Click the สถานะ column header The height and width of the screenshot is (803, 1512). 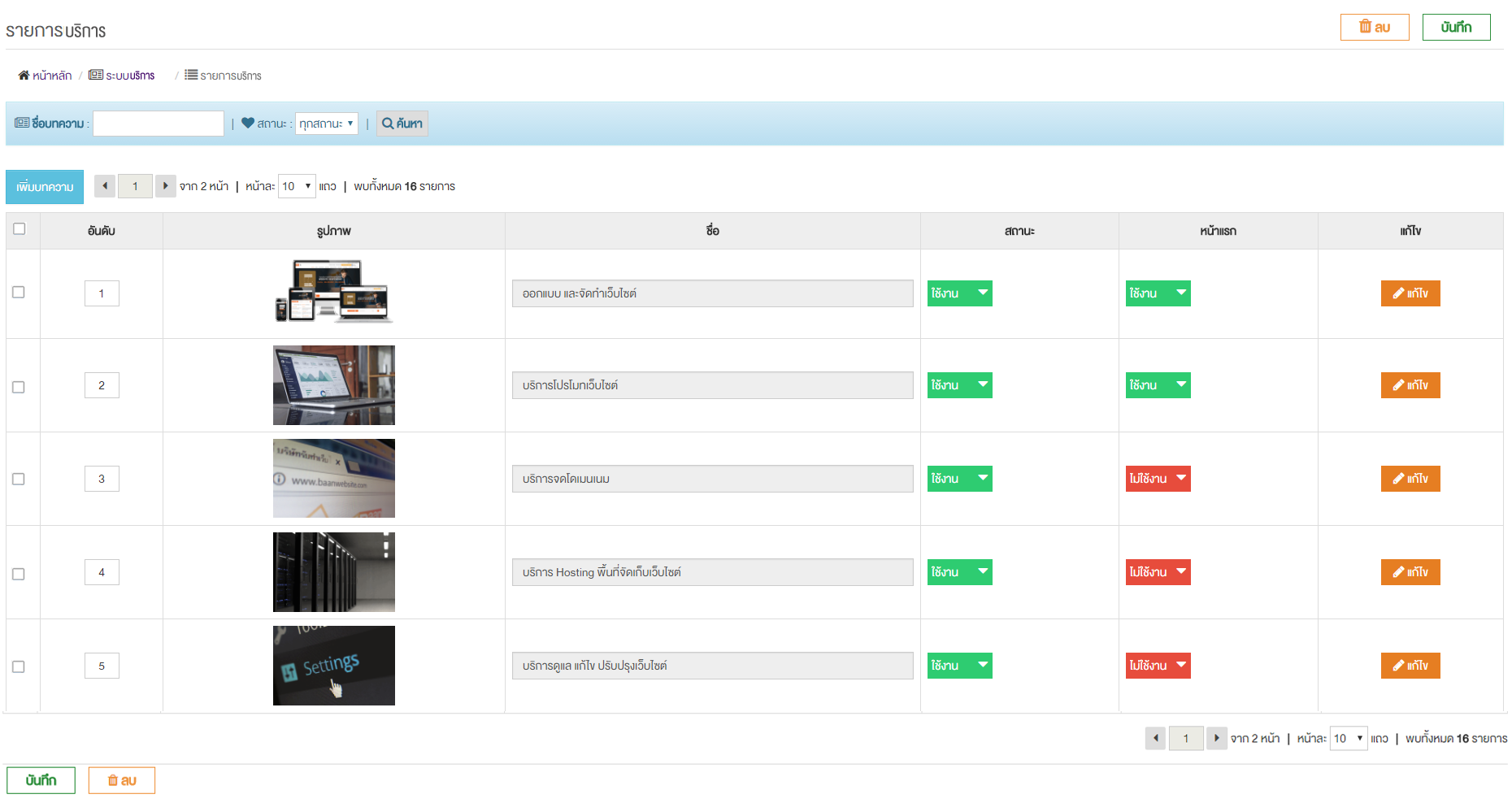(x=1019, y=231)
